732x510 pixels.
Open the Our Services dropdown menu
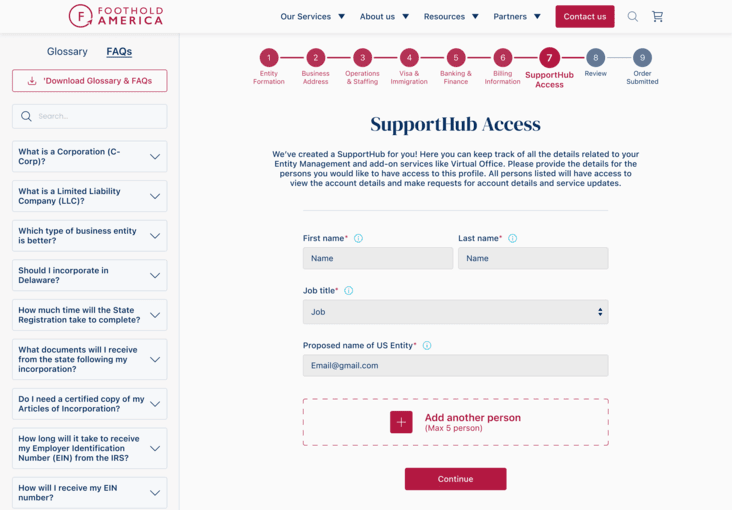click(x=312, y=17)
